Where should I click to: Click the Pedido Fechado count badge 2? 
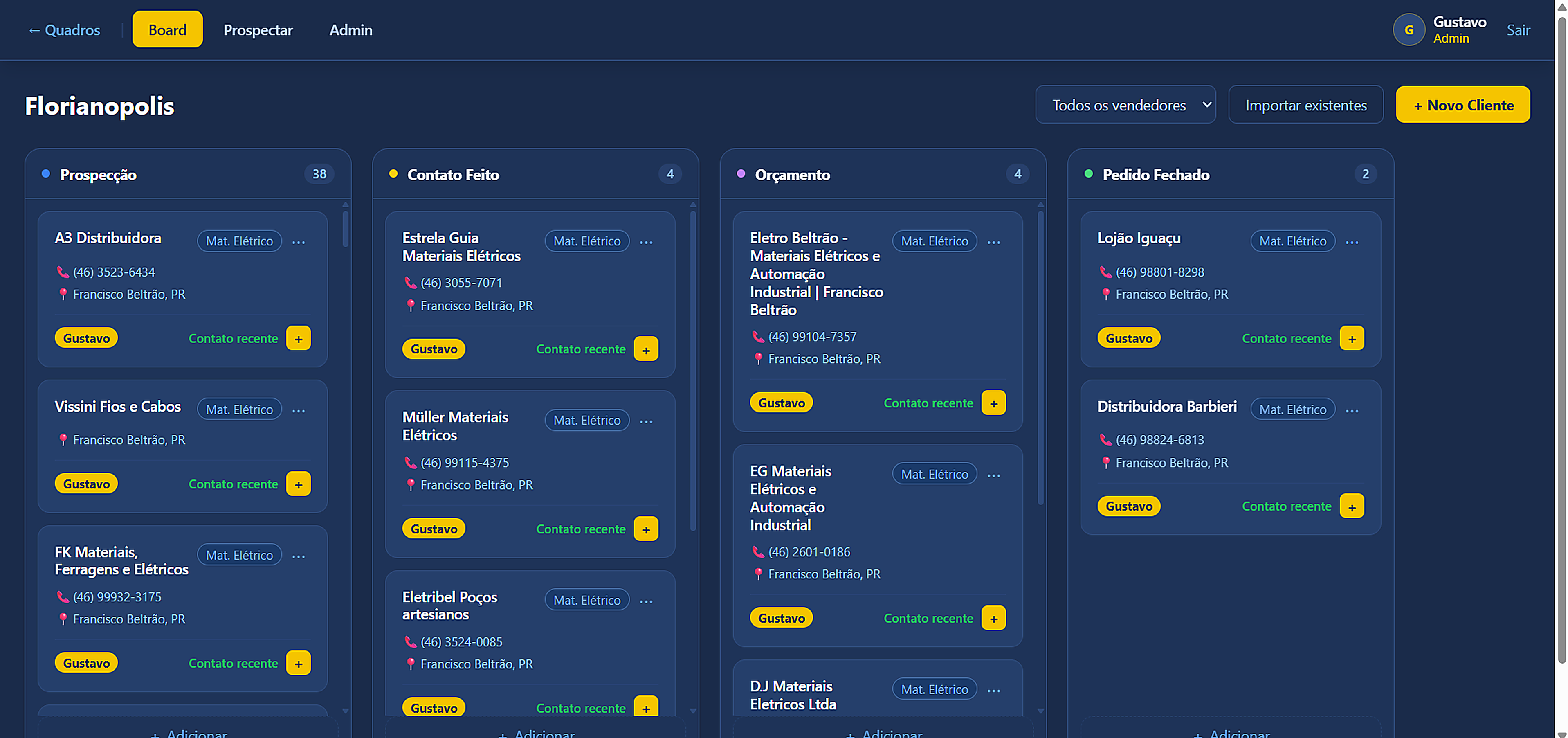(x=1365, y=174)
